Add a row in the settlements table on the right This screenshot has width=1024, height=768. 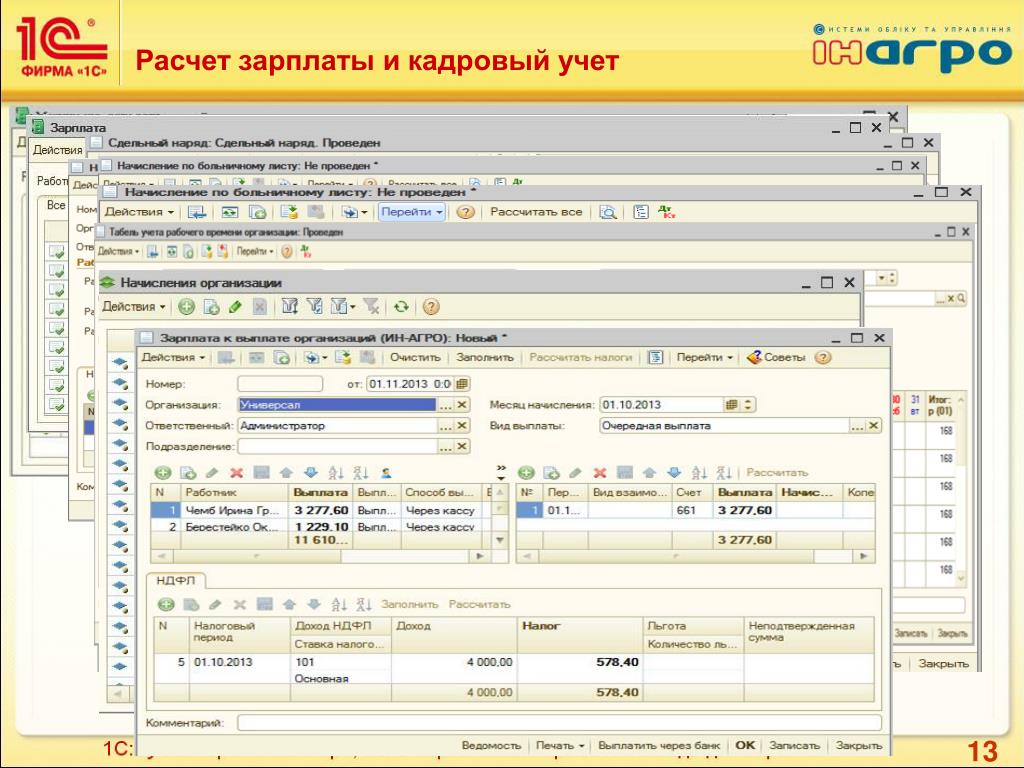click(x=526, y=473)
